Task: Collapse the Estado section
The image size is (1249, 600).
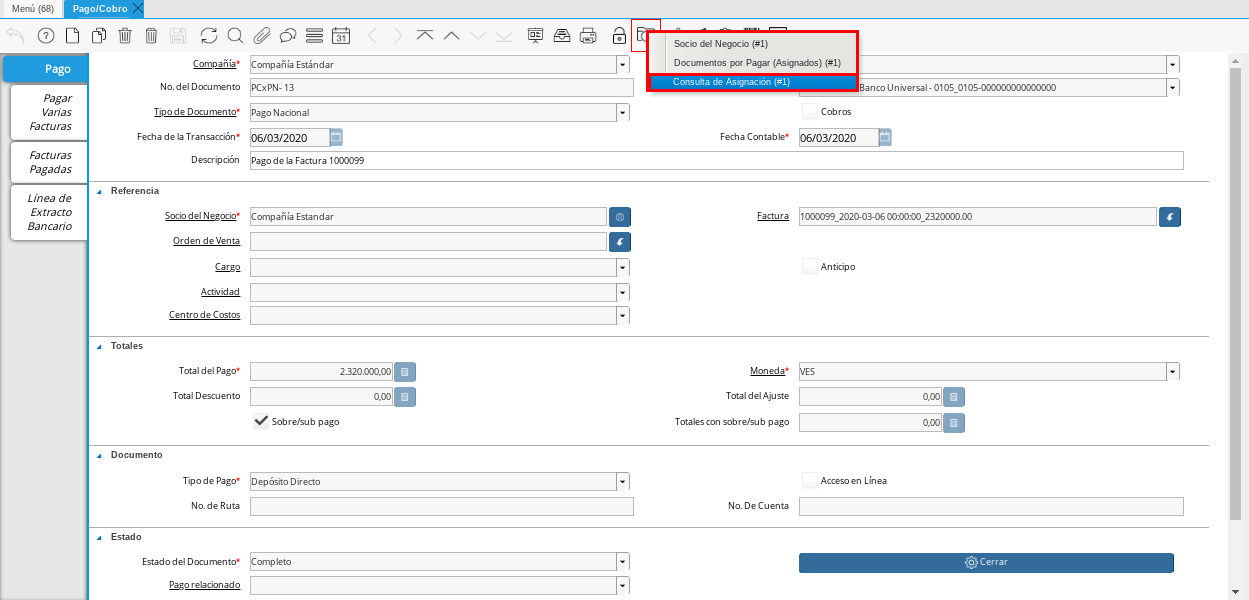Action: (99, 537)
